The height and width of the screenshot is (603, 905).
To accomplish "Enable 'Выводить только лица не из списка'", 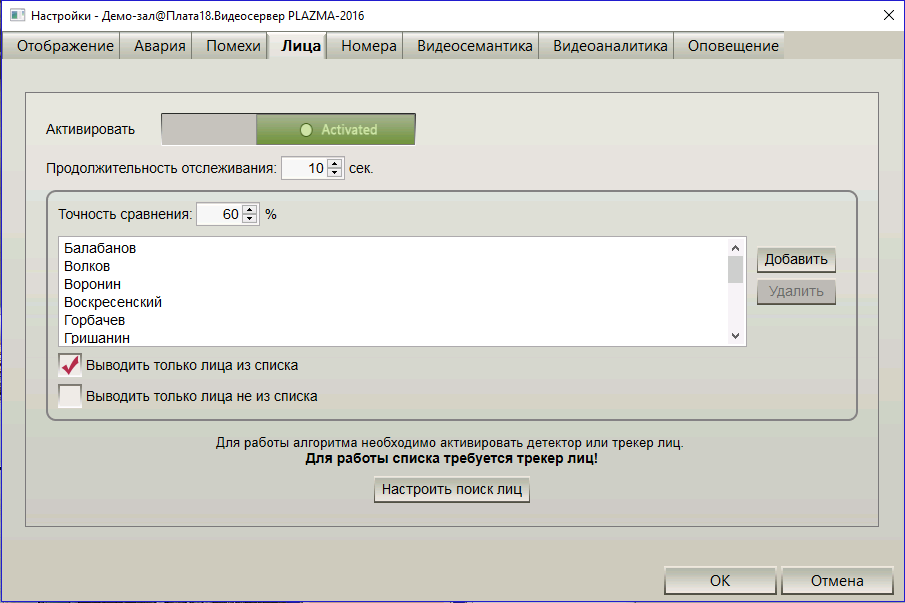I will point(70,396).
